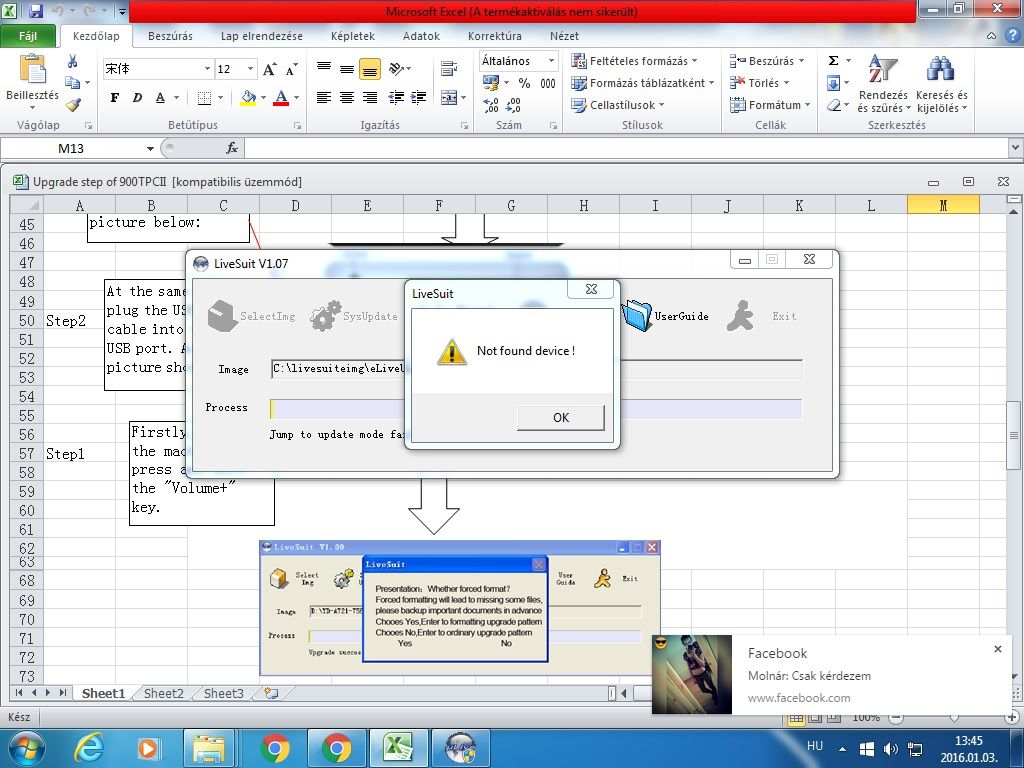Switch to the Nézet tab
Image resolution: width=1024 pixels, height=768 pixels.
pyautogui.click(x=564, y=36)
